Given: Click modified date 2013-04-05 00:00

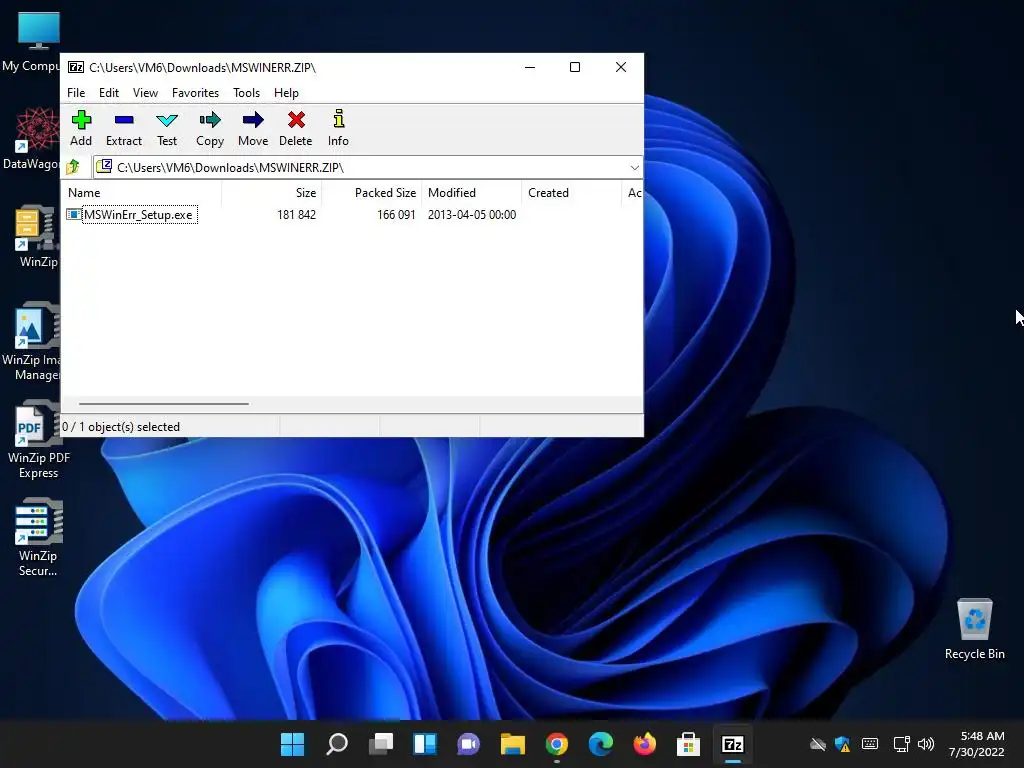Looking at the screenshot, I should 472,215.
